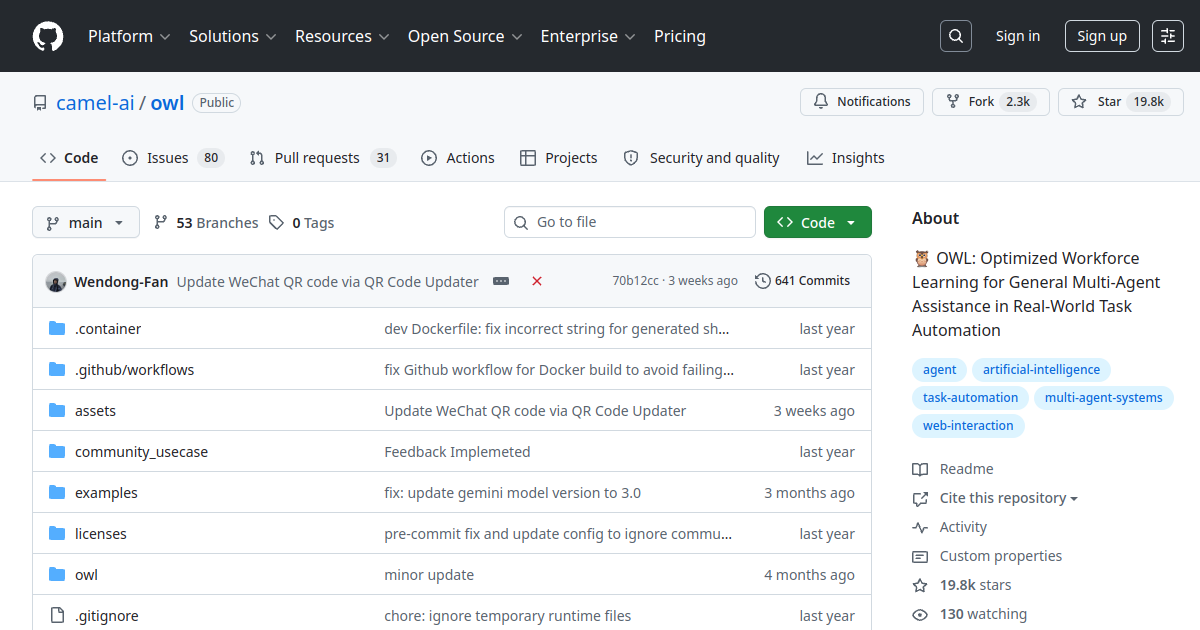
Task: Click the star icon beside 19.8k stars
Action: (920, 585)
